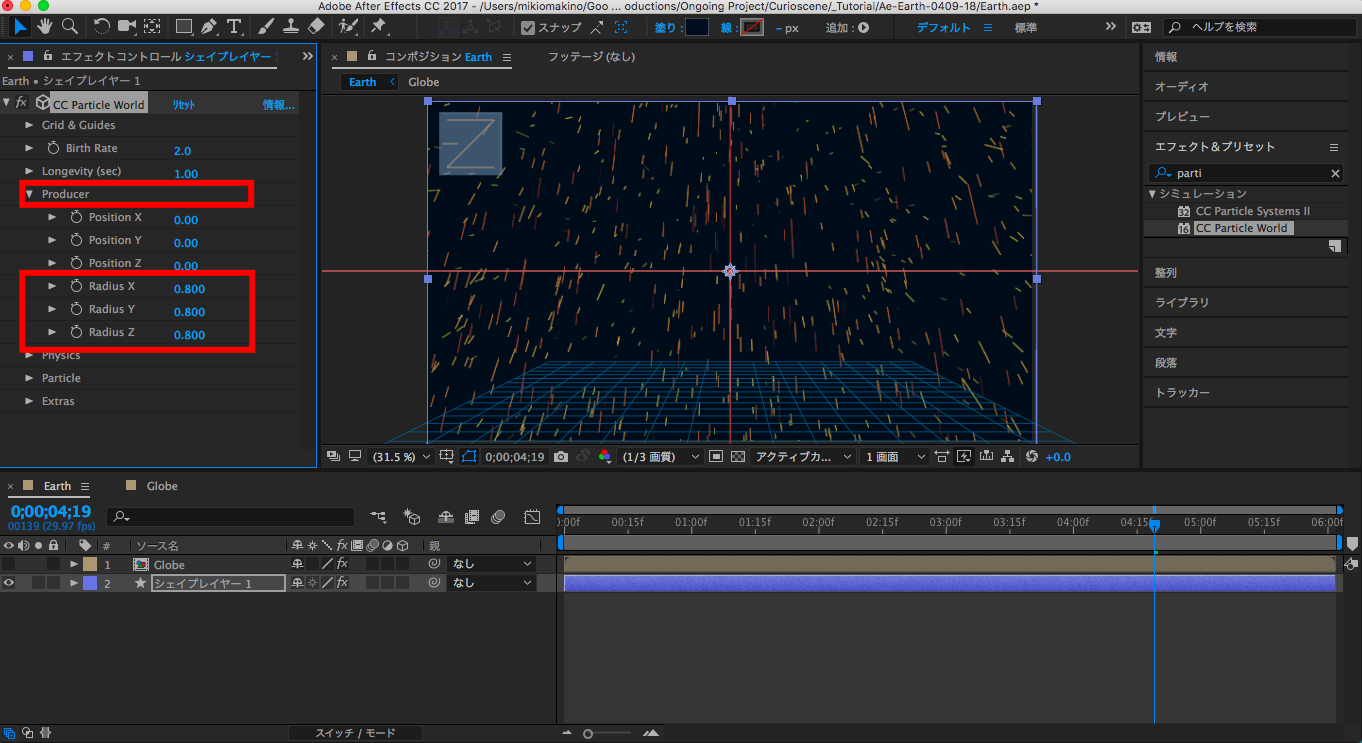Select the Puppet Pin tool
The image size is (1362, 743).
click(378, 26)
